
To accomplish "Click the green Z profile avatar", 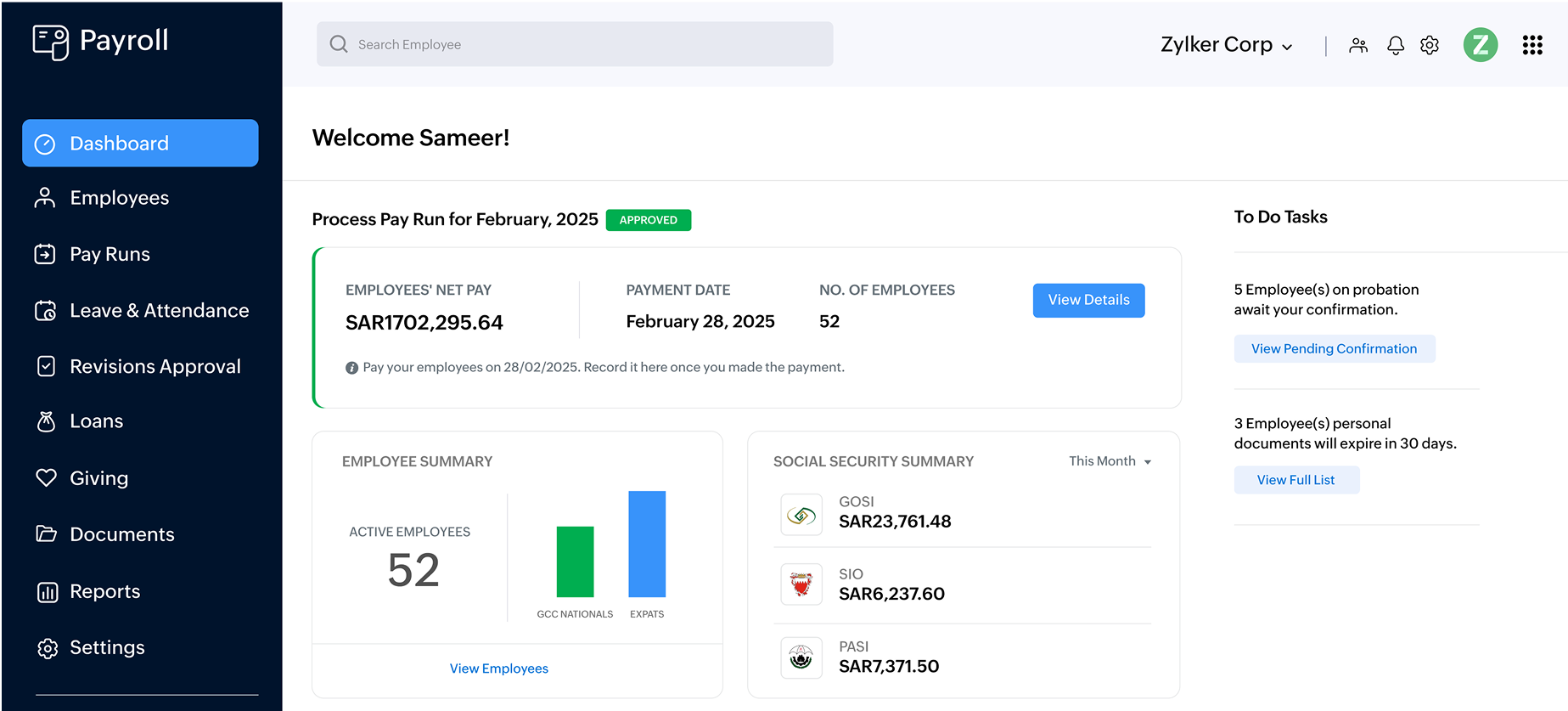I will 1480,45.
